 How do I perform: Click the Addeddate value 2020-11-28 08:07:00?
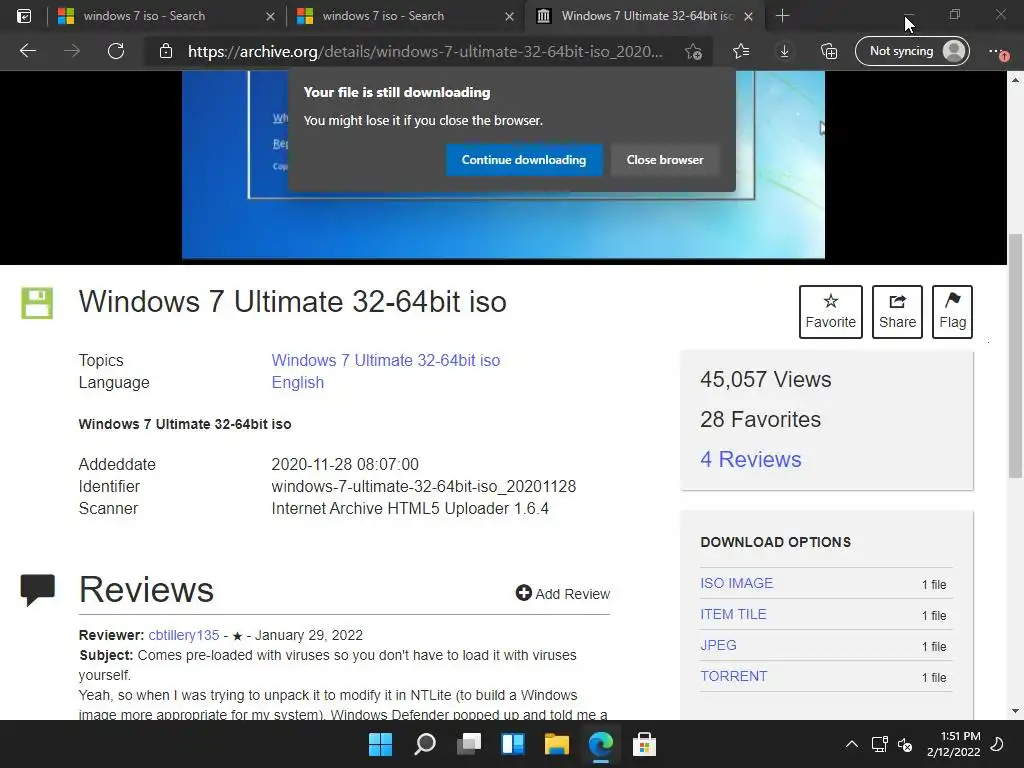[345, 464]
